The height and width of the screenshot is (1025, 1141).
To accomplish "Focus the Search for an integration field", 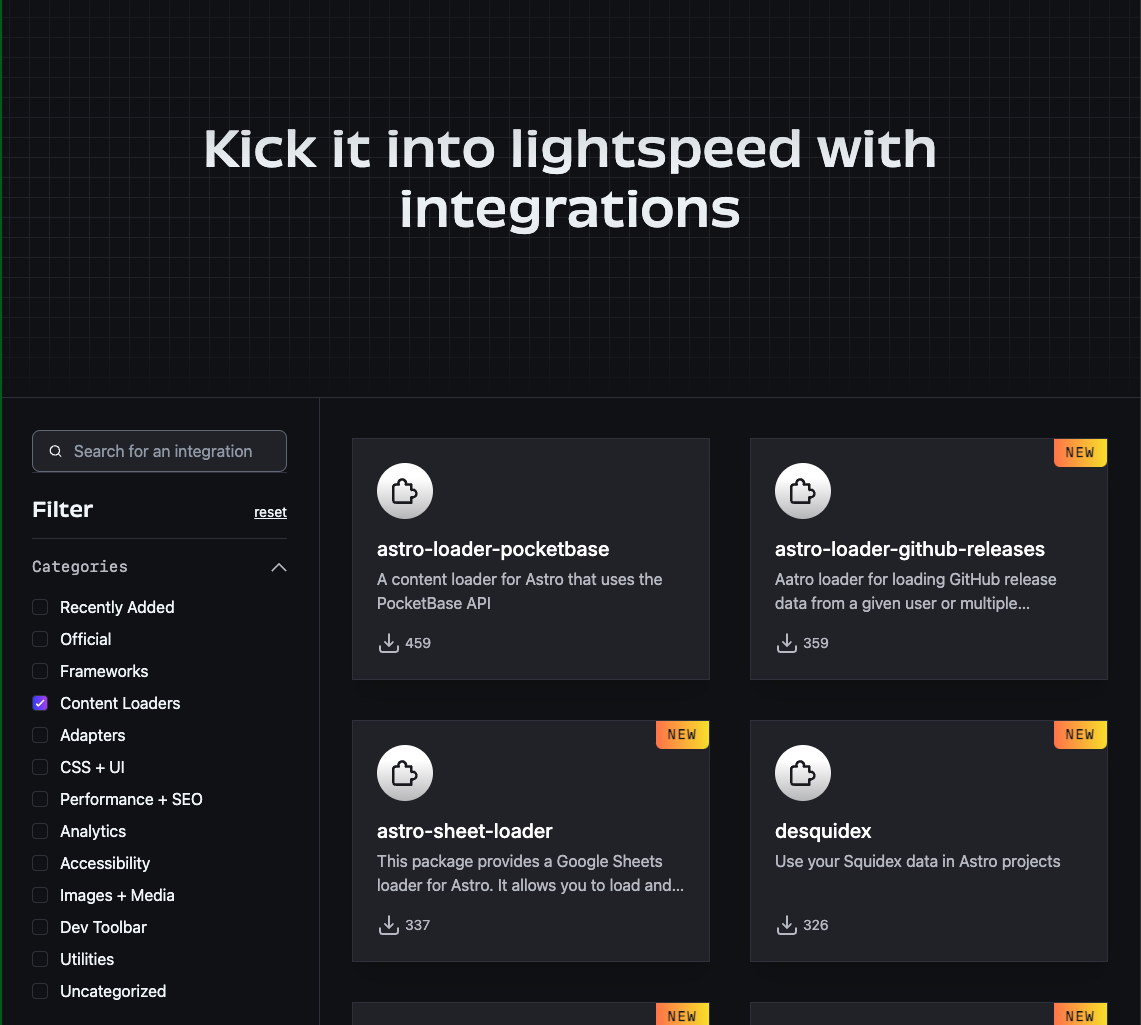I will click(x=160, y=451).
